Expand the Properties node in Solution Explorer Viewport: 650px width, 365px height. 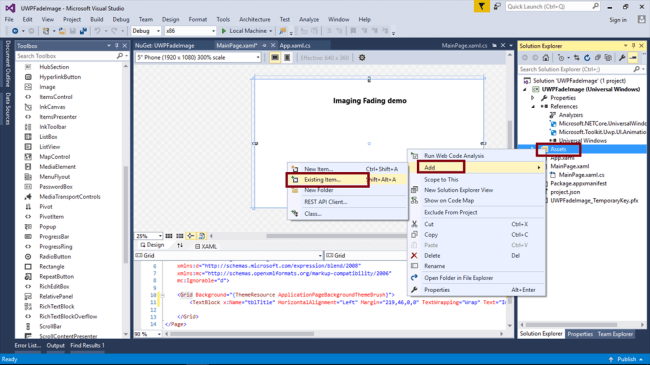tap(533, 98)
